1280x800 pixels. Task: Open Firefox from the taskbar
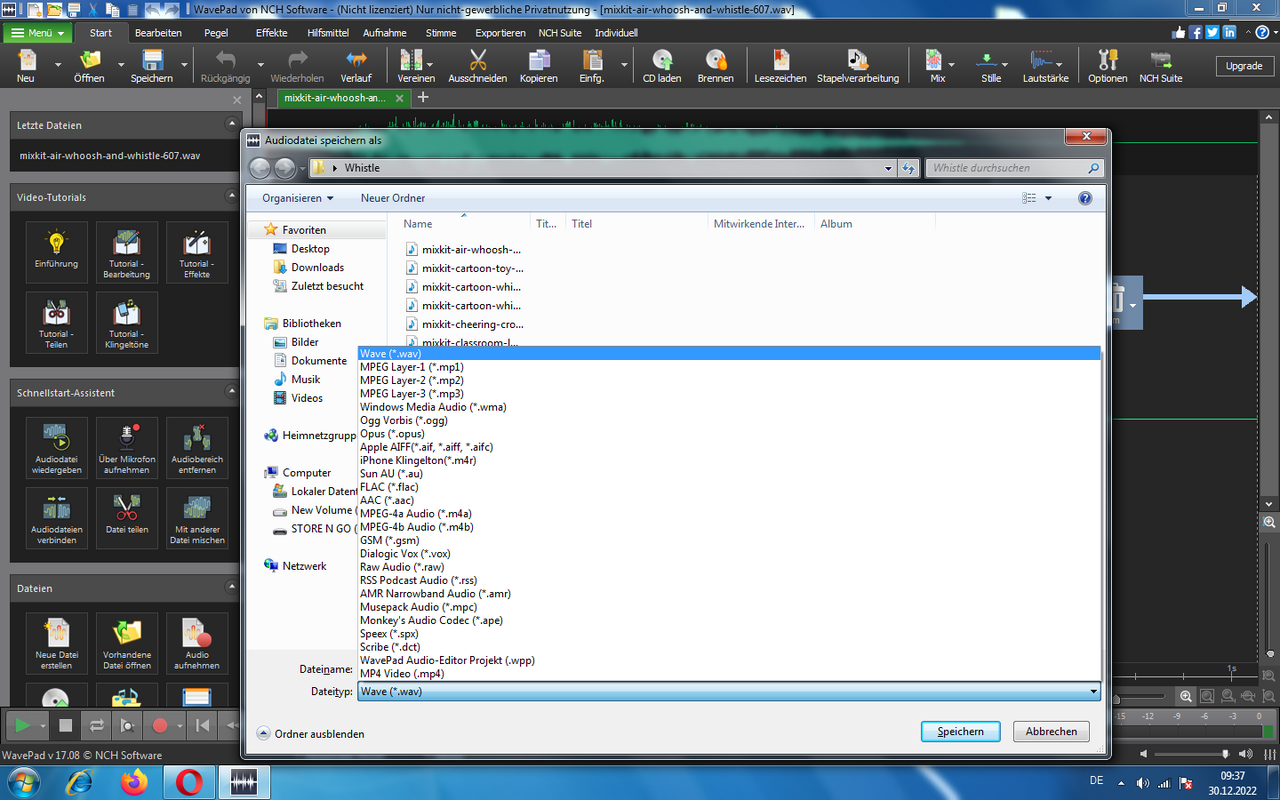(x=132, y=781)
